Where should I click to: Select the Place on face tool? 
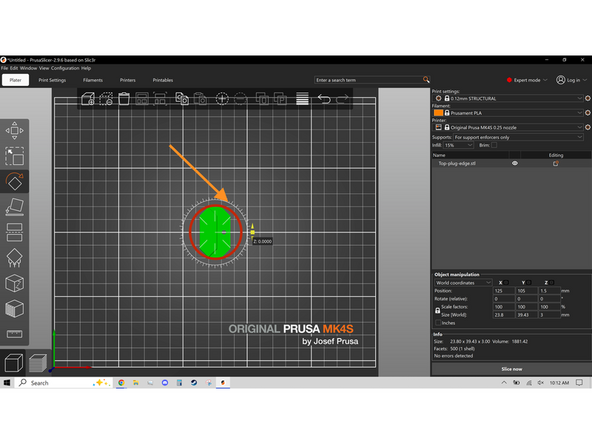click(14, 207)
